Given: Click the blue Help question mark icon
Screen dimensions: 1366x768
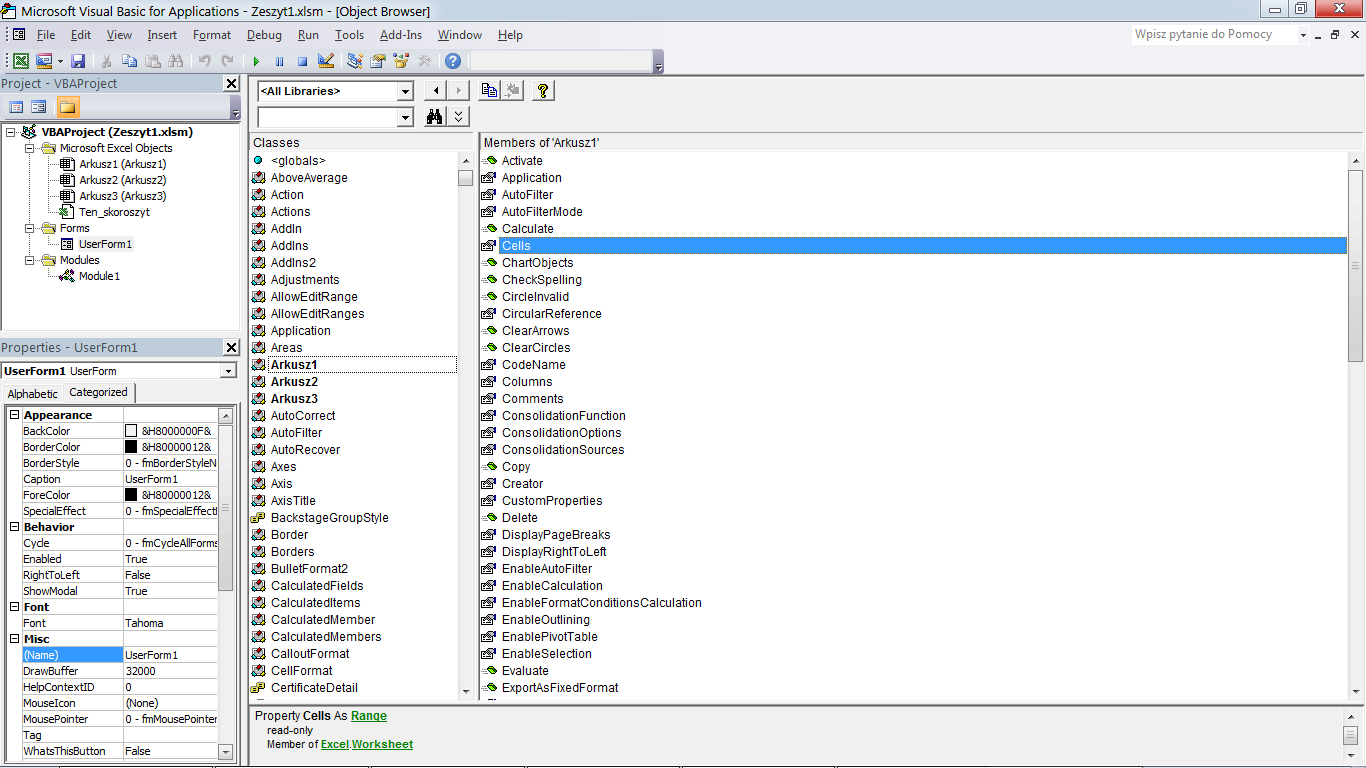Looking at the screenshot, I should point(453,61).
